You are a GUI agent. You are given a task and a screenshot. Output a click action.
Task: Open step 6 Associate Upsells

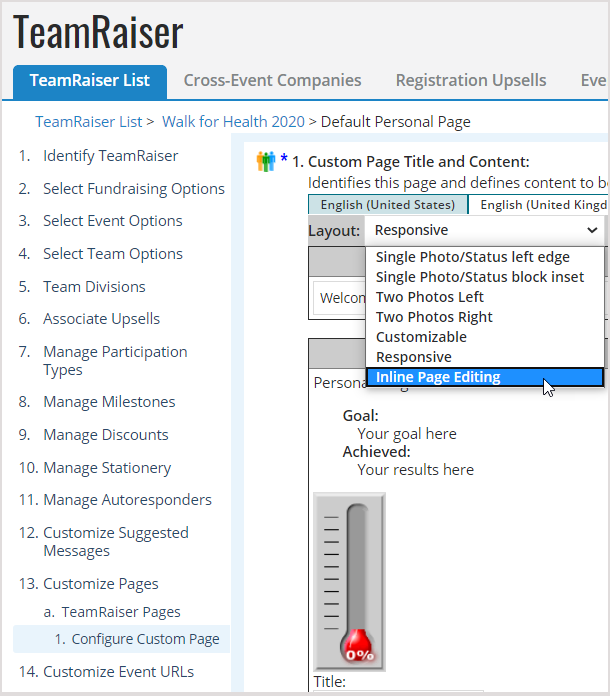point(101,319)
